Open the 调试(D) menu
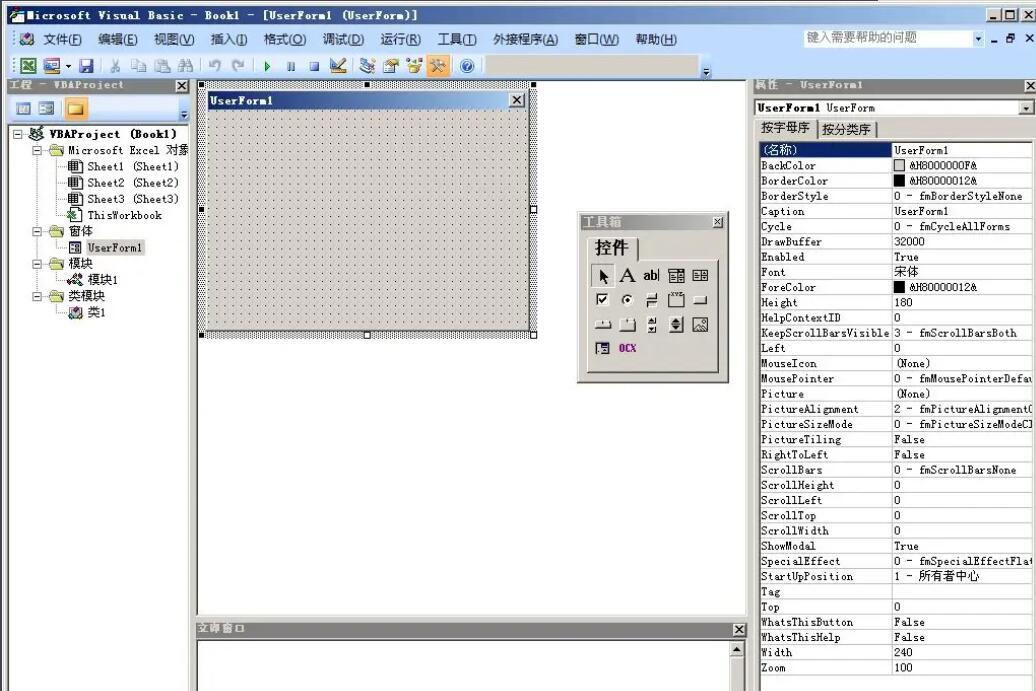1036x691 pixels. click(343, 40)
